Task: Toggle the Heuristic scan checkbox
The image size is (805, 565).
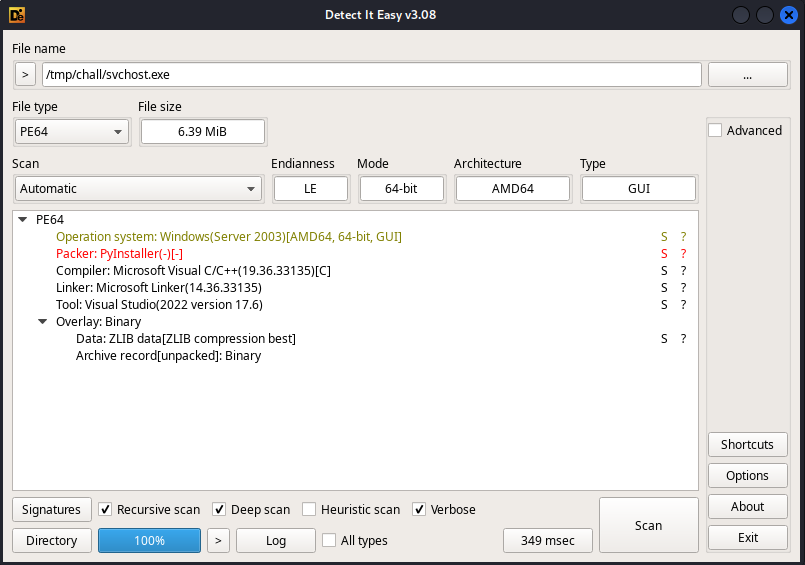Action: 309,509
